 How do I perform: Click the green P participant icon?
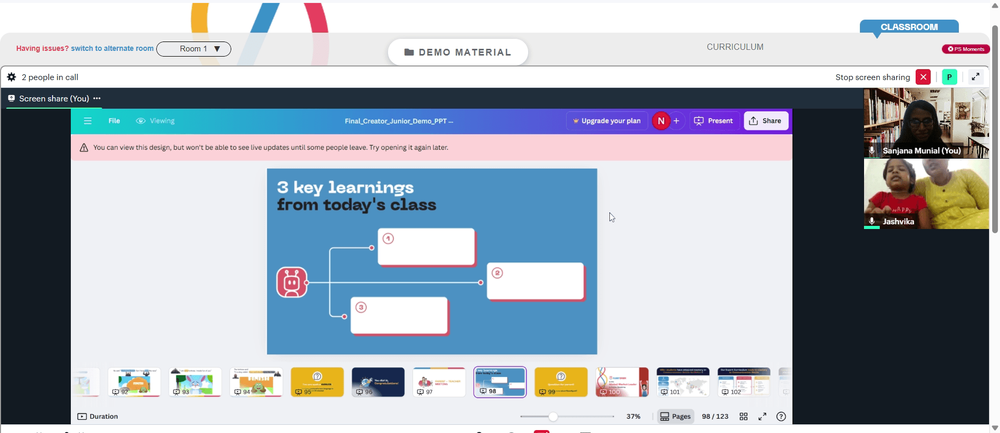[950, 77]
